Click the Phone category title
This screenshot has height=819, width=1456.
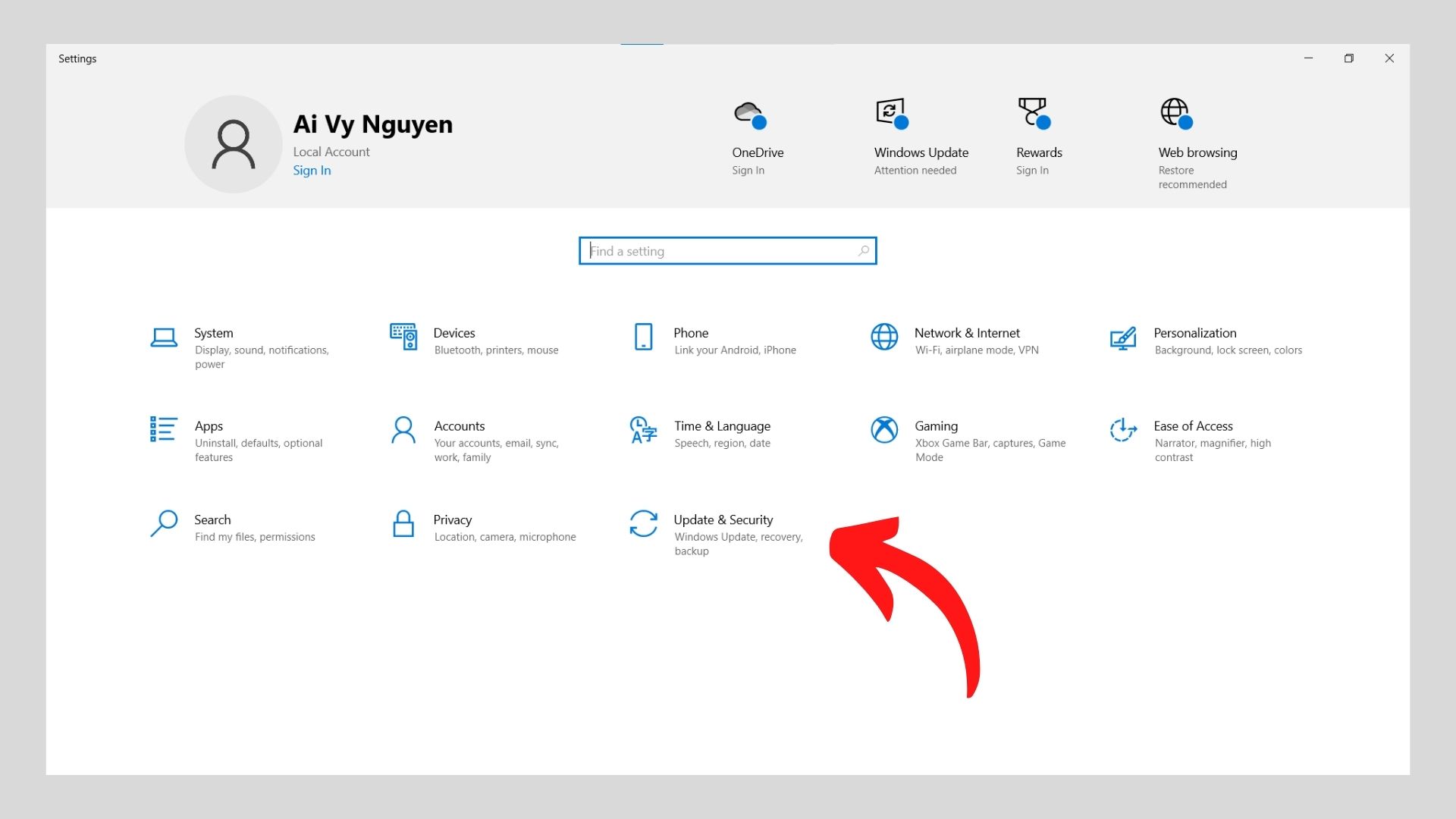691,333
